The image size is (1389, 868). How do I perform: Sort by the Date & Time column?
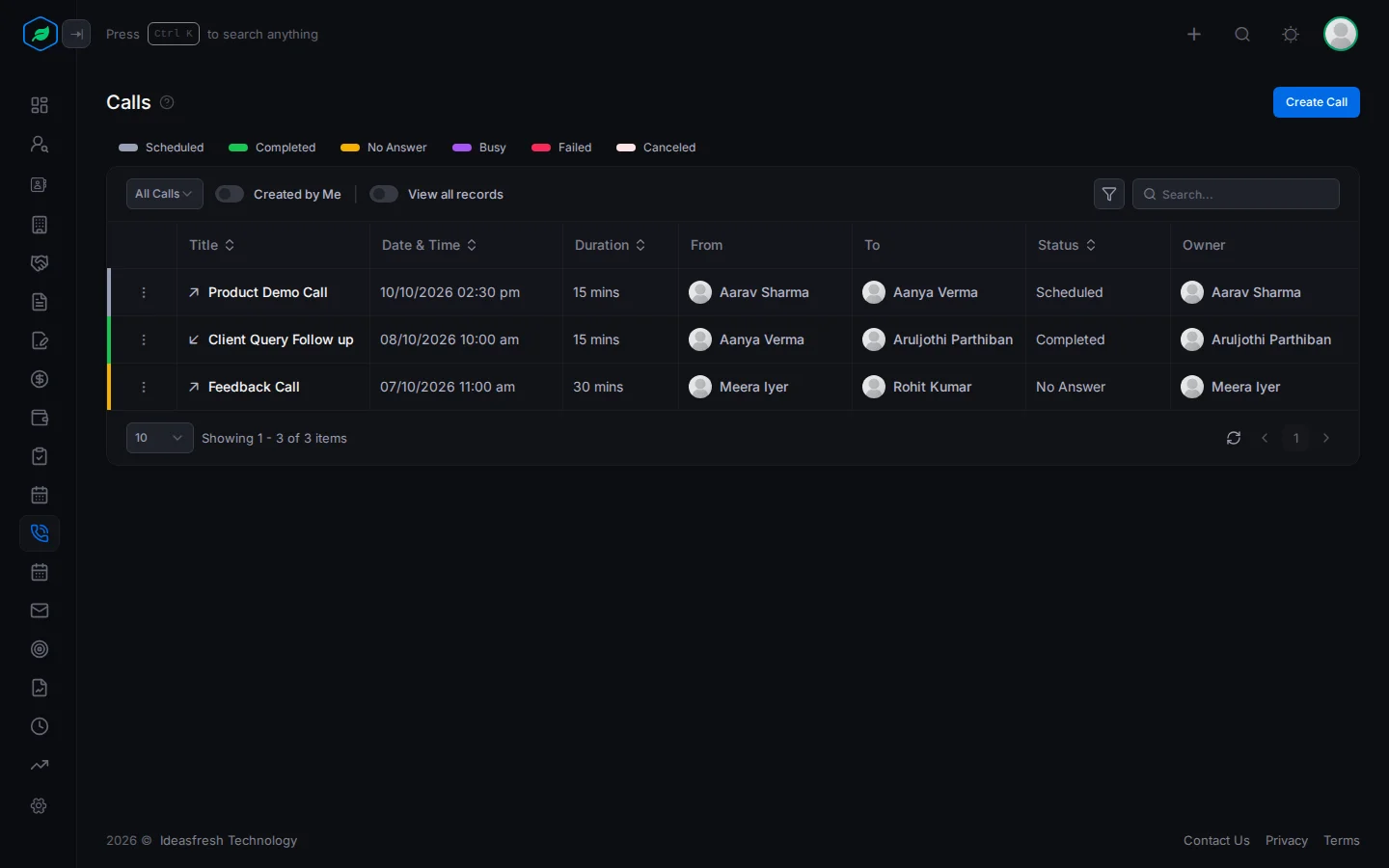[x=472, y=245]
